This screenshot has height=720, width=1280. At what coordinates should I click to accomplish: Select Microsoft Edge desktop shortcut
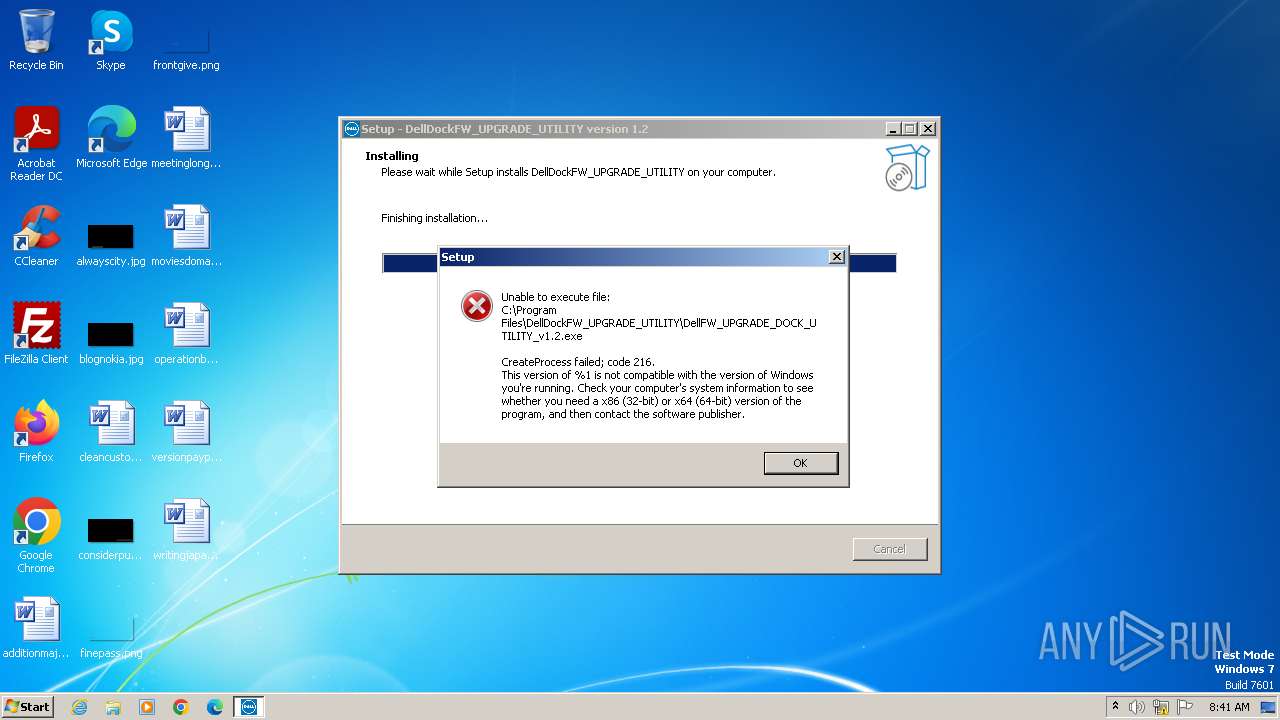coord(111,138)
